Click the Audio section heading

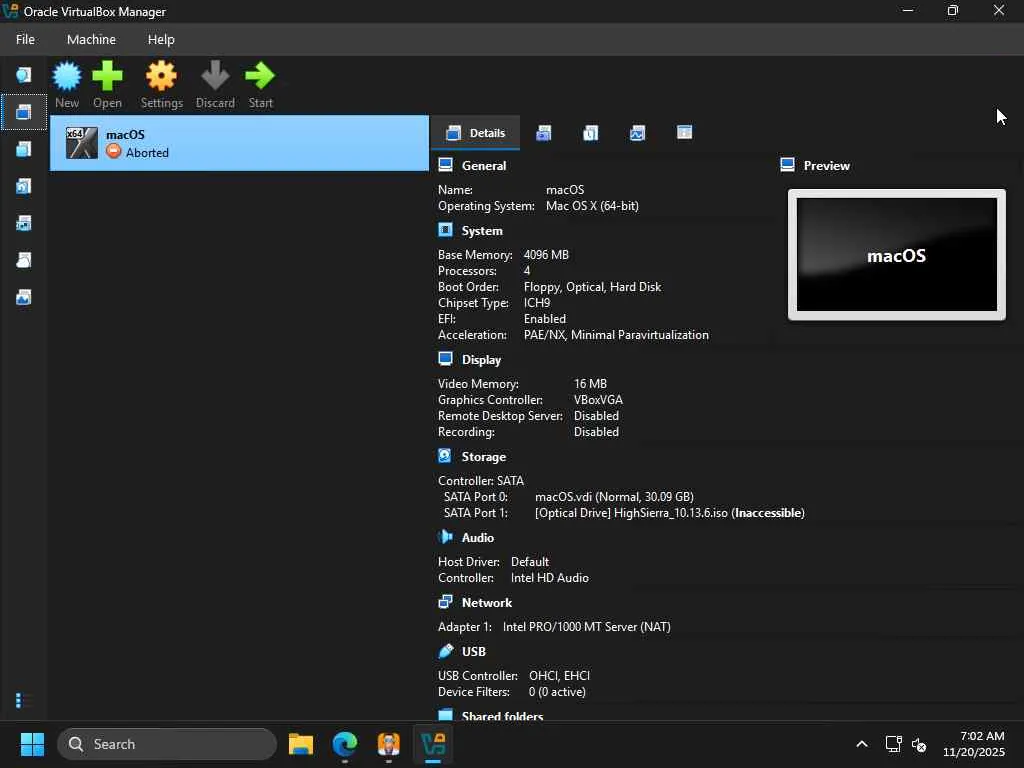click(x=477, y=538)
